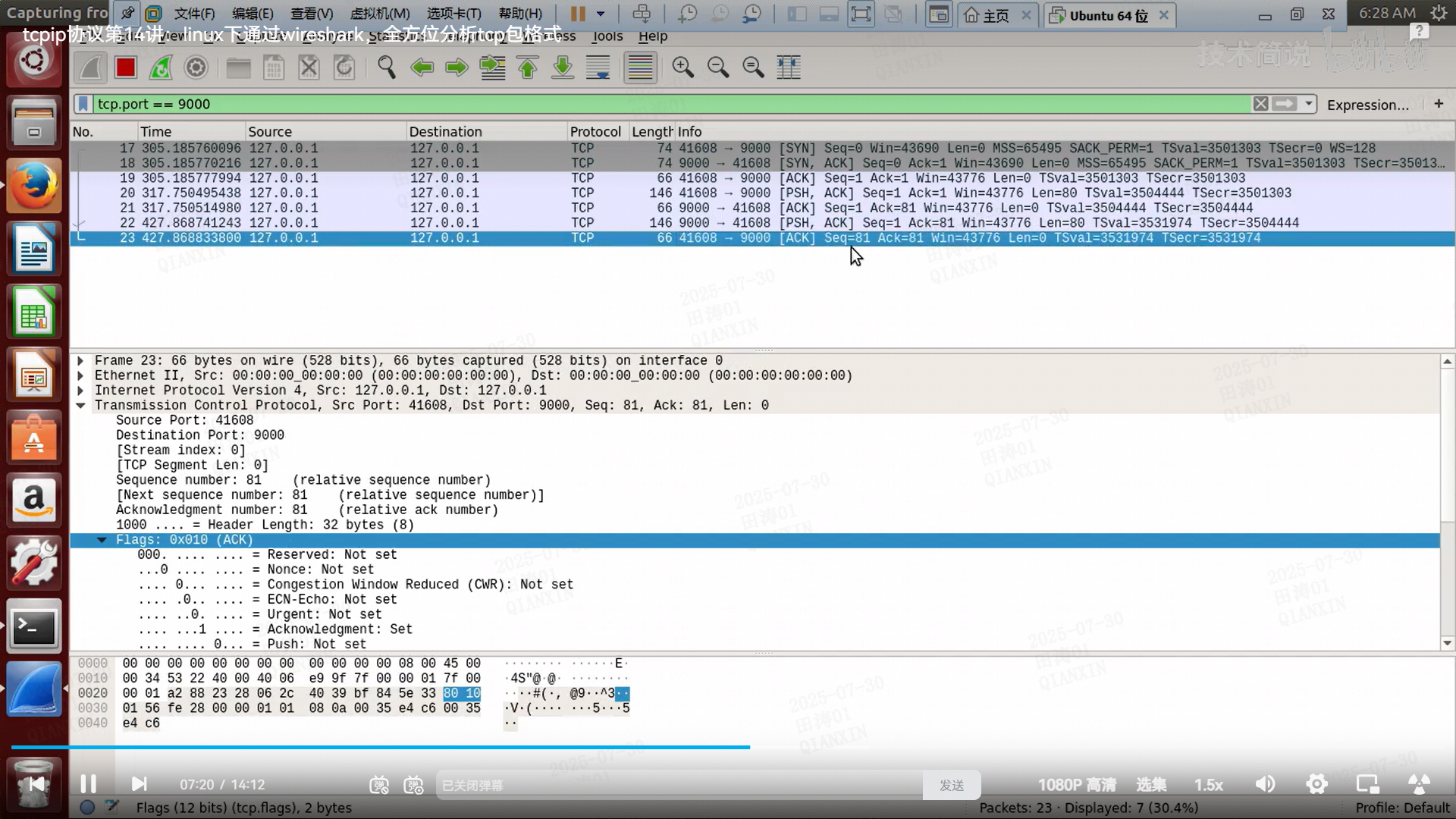Click the Expression... button
Viewport: 1456px width, 819px height.
point(1367,105)
